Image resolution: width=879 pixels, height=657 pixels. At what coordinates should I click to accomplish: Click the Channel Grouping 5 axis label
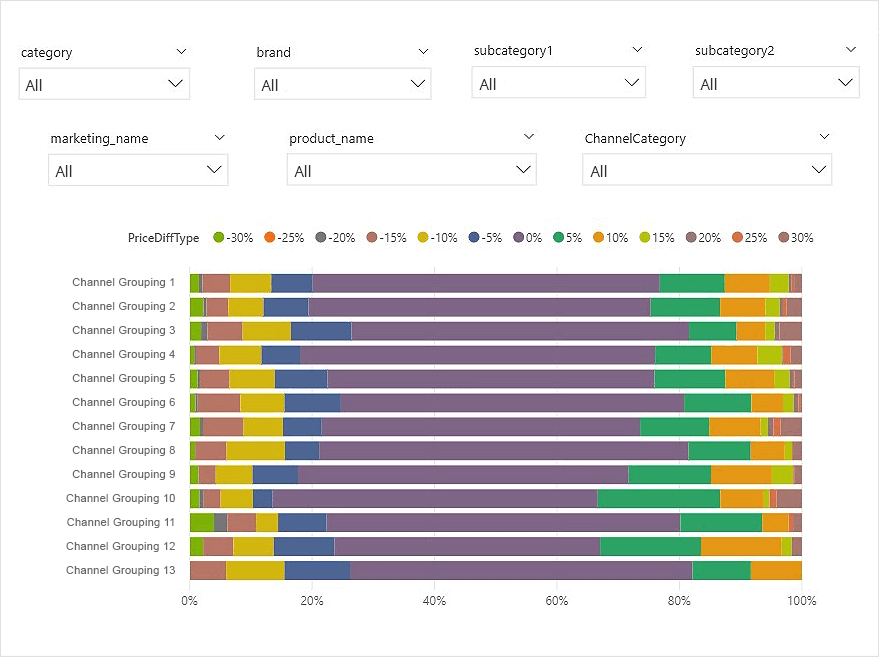pos(123,378)
